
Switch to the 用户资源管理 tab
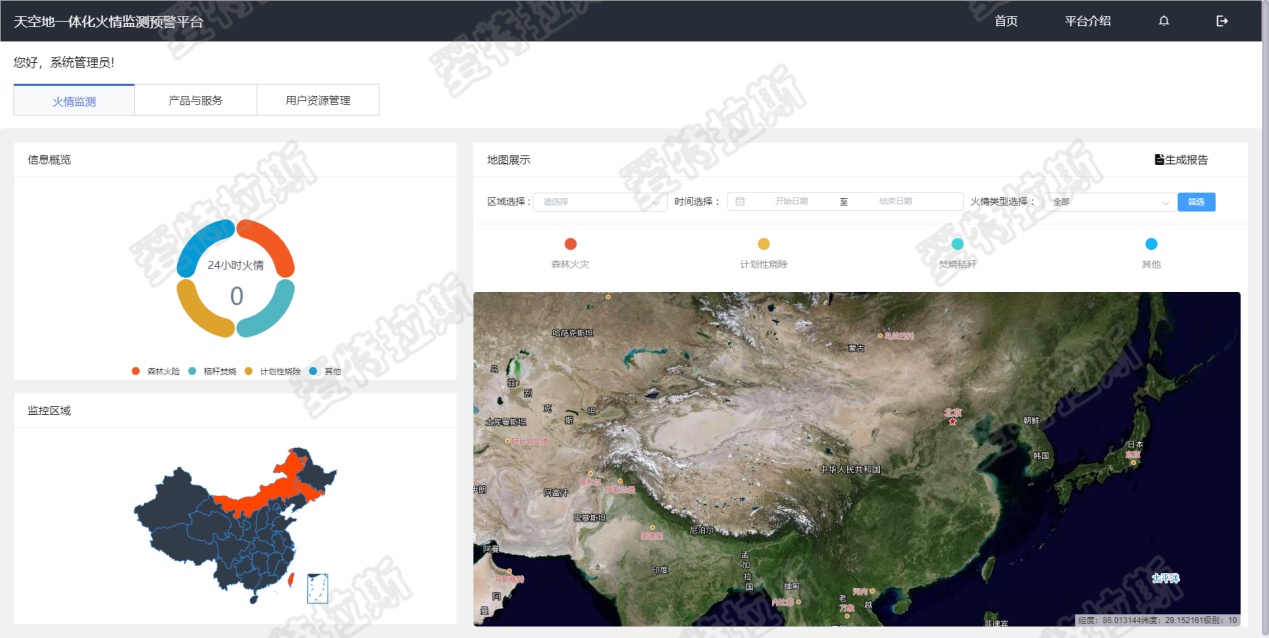pos(318,100)
